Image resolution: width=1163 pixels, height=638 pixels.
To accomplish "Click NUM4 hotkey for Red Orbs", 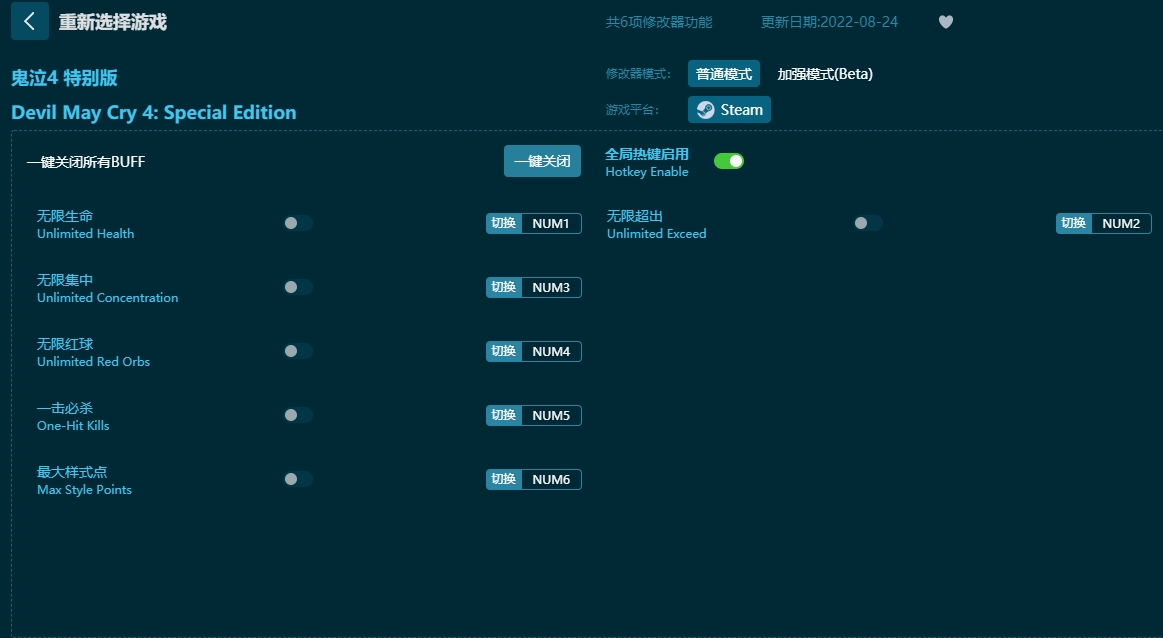I will (x=550, y=352).
